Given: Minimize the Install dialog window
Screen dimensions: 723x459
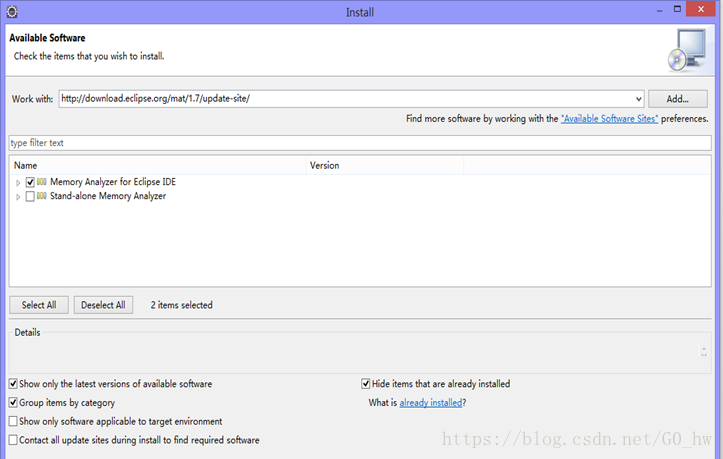Looking at the screenshot, I should pos(659,10).
